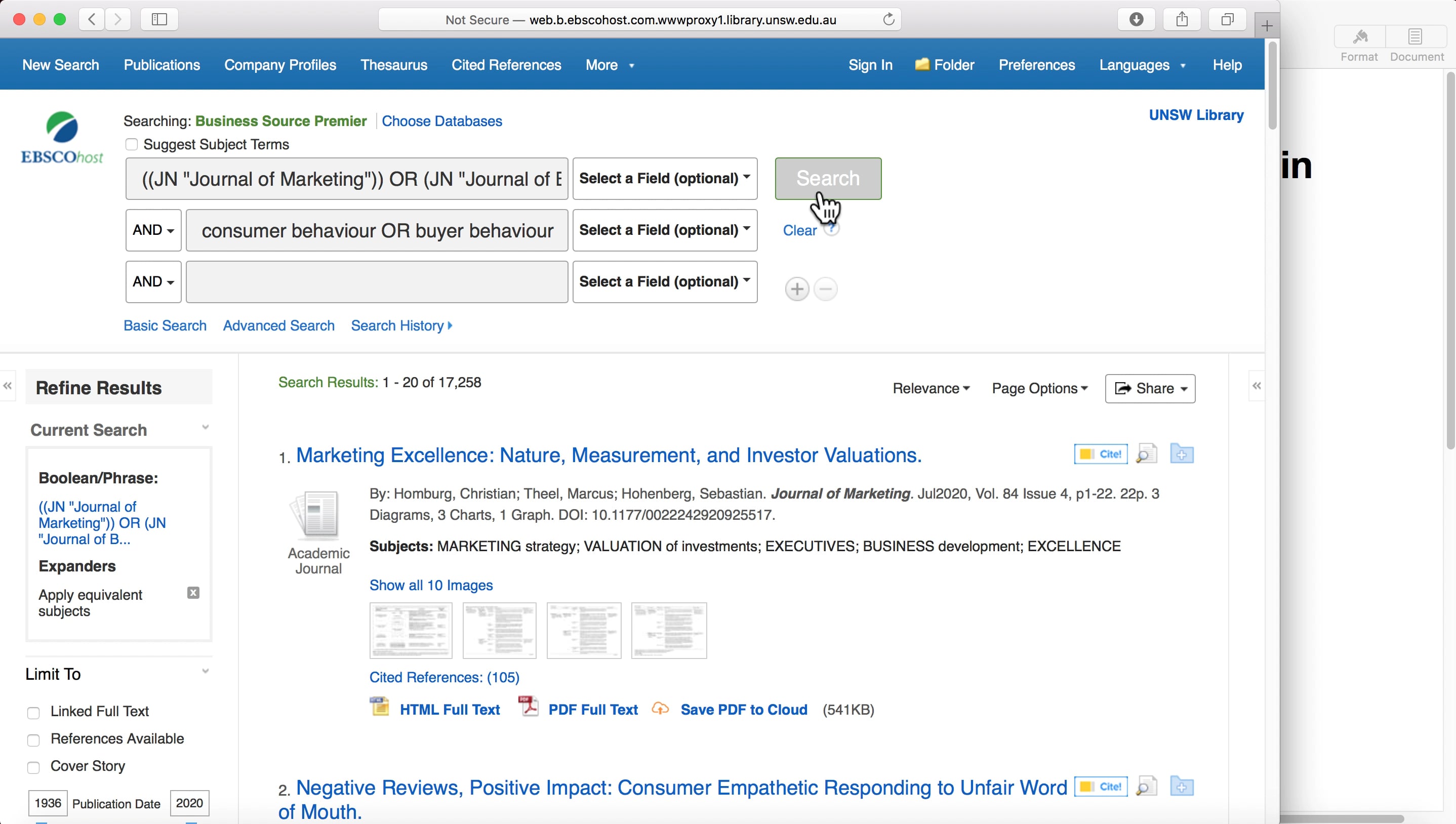
Task: Open Show all 10 Images link
Action: coord(431,585)
